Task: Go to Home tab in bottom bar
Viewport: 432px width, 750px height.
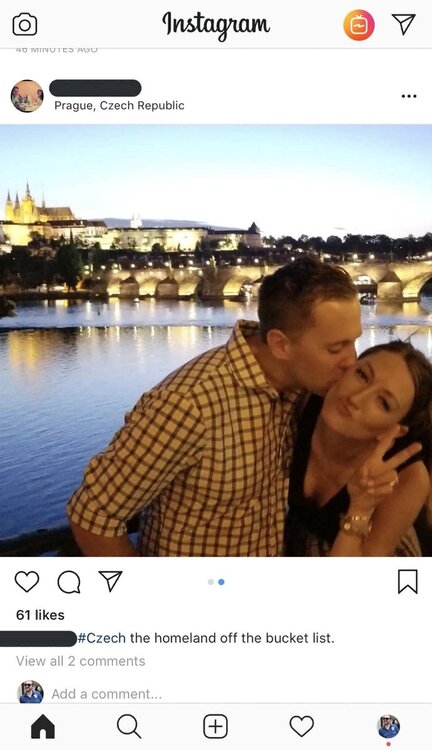Action: click(x=43, y=727)
